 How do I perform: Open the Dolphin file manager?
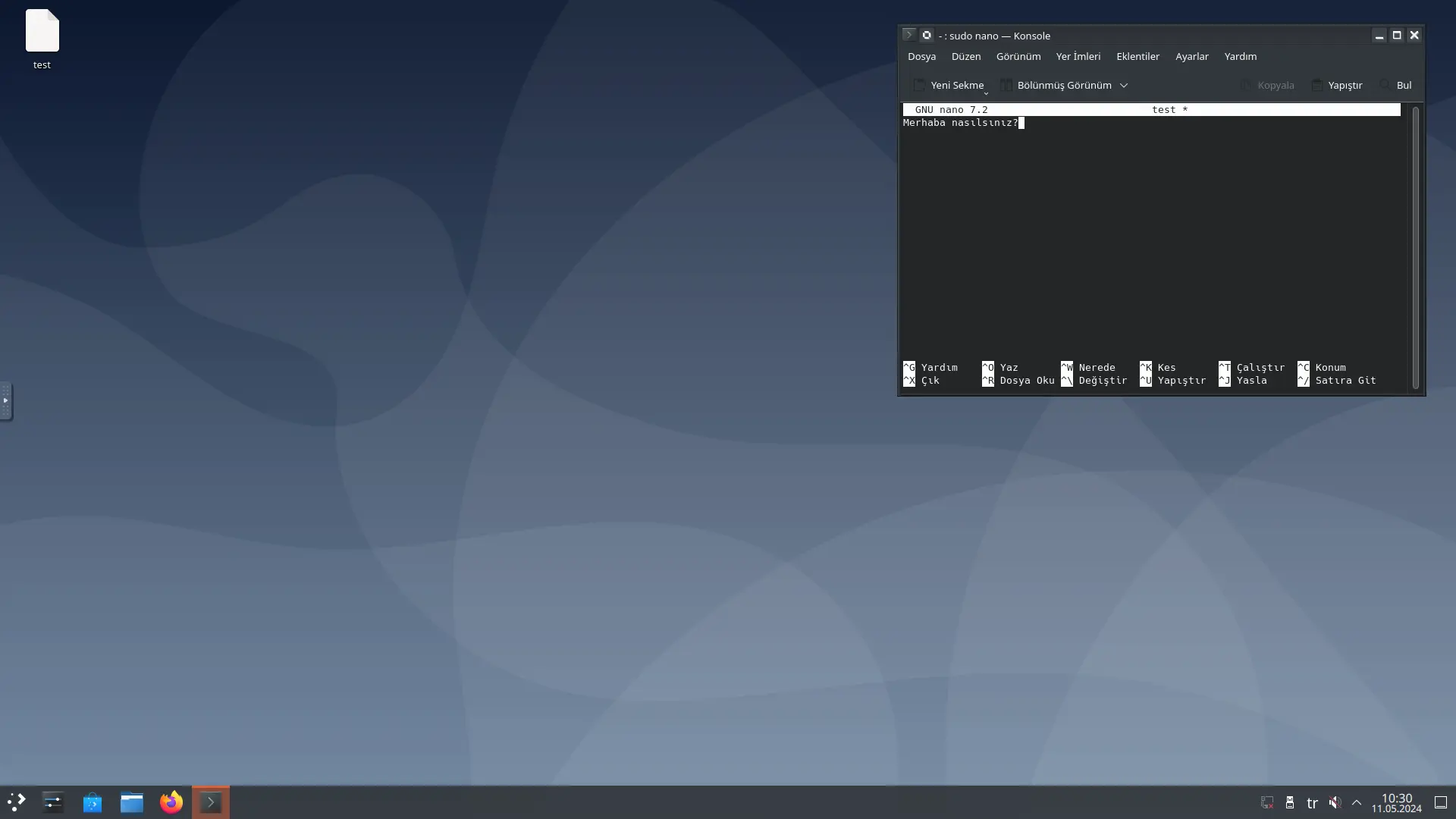[132, 802]
